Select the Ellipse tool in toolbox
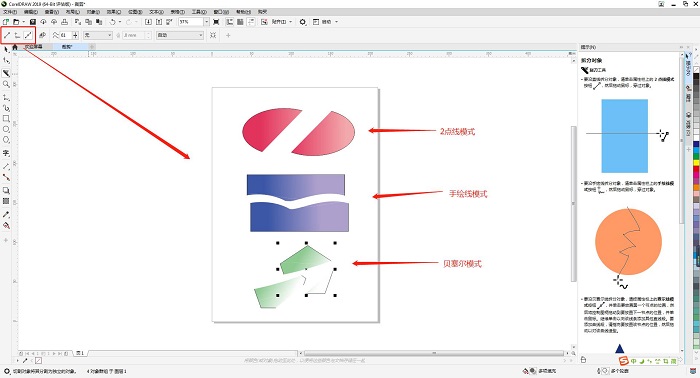The height and width of the screenshot is (378, 700). click(x=6, y=129)
